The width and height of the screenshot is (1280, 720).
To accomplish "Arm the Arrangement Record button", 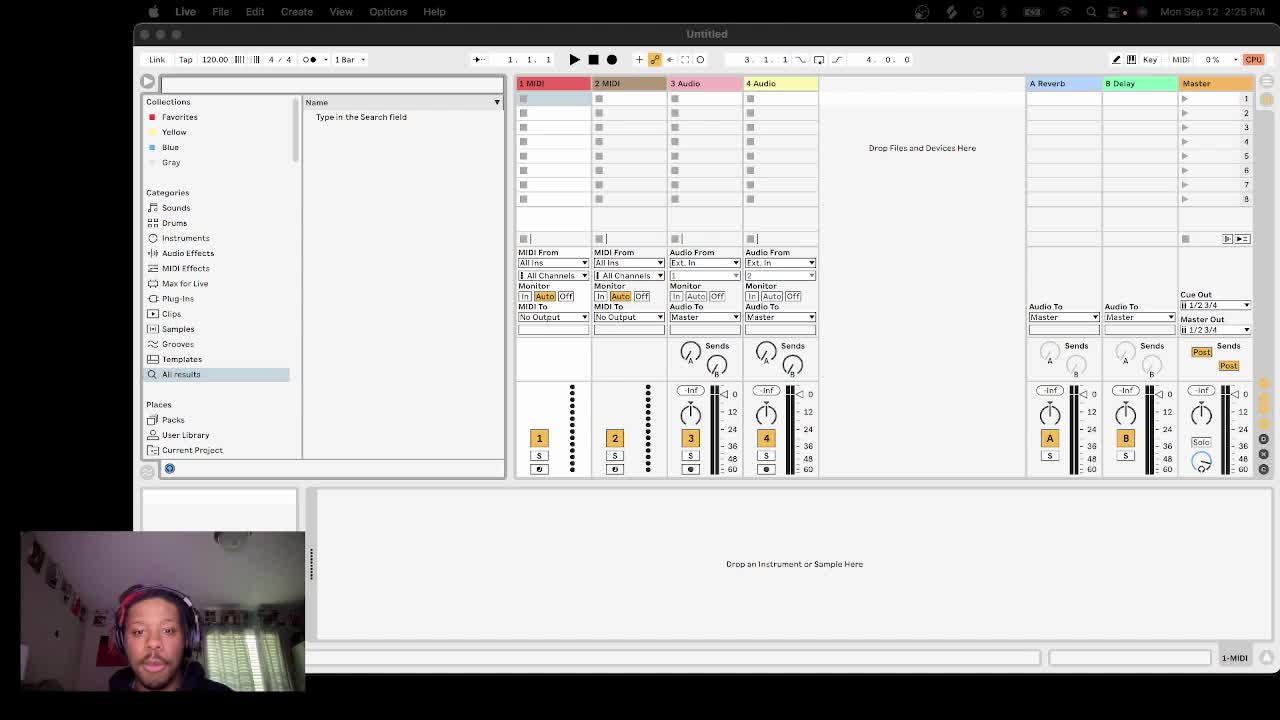I will pyautogui.click(x=612, y=59).
